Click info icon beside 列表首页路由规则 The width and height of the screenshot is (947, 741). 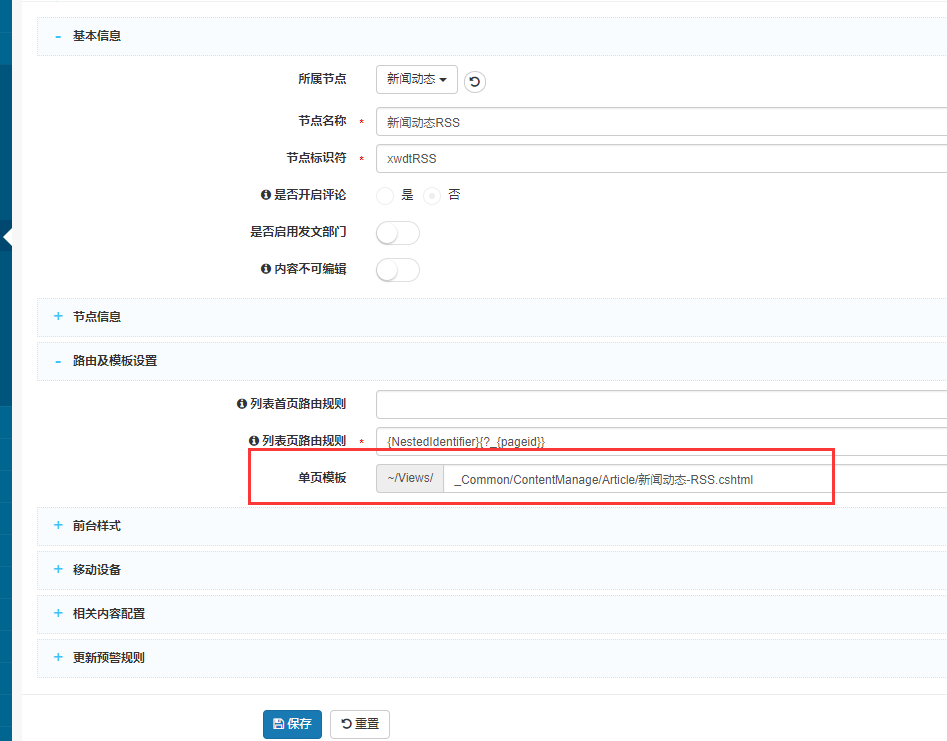[242, 404]
